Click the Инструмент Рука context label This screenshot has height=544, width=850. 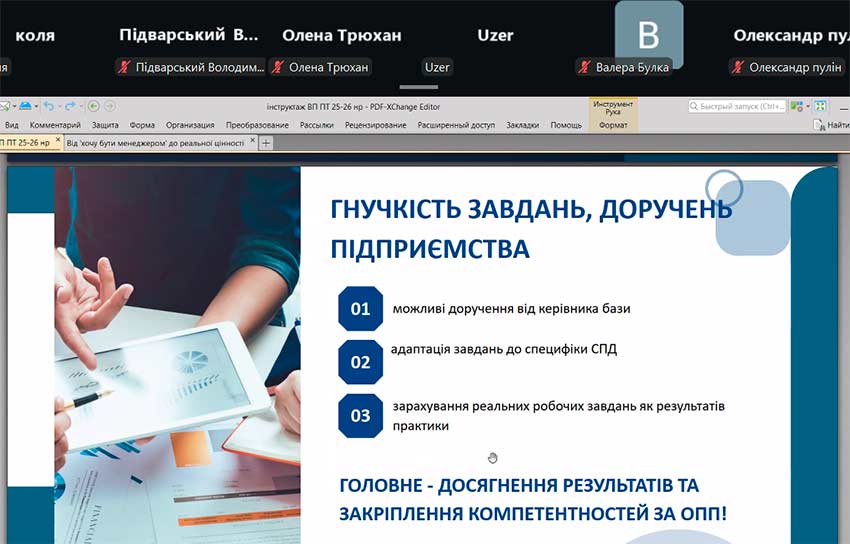tap(613, 107)
